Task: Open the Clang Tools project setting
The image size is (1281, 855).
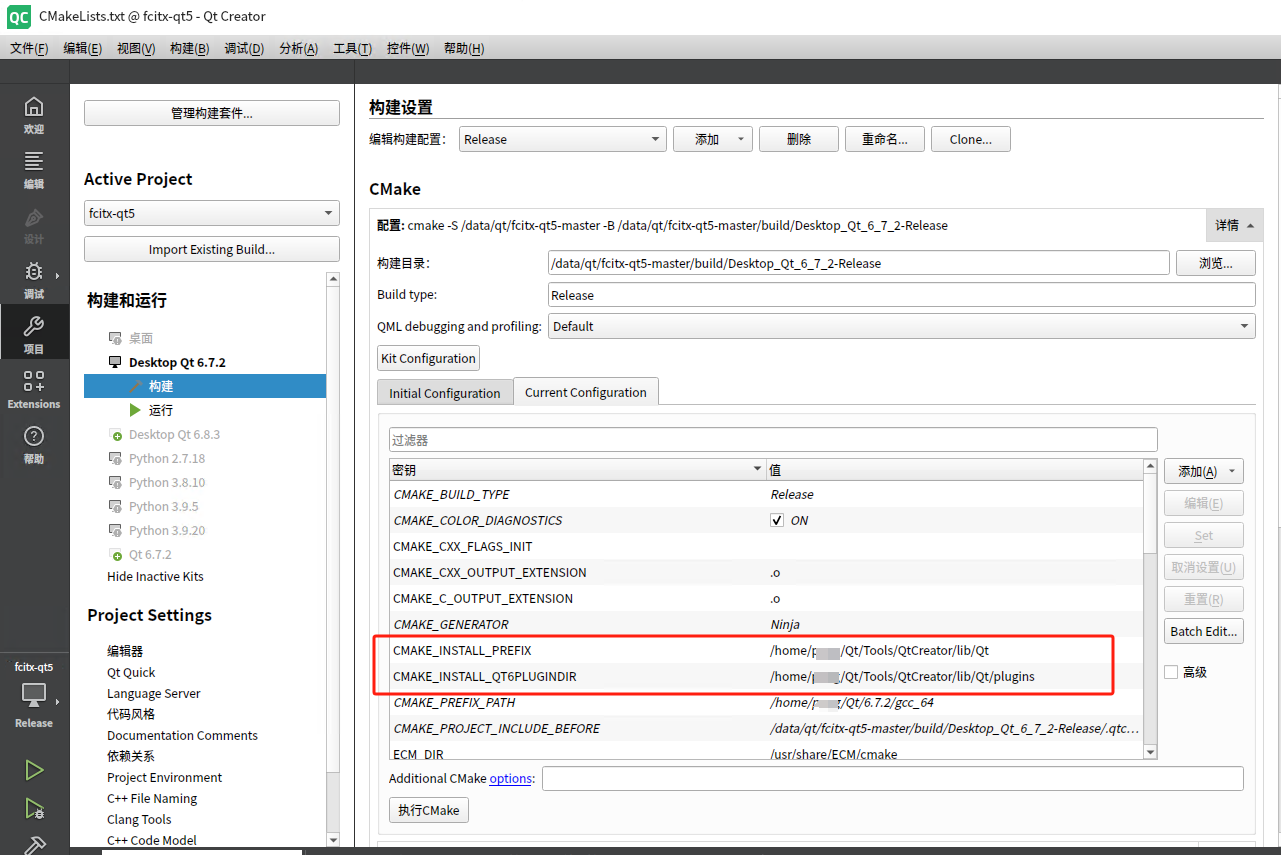Action: pos(139,820)
